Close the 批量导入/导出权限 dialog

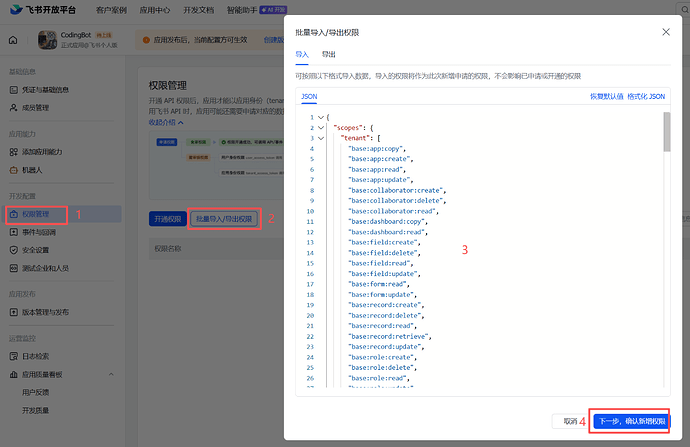point(666,32)
